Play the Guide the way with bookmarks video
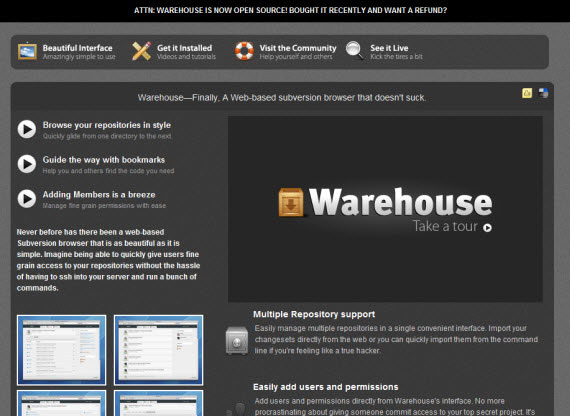Viewport: 570px width, 416px height. tap(27, 164)
